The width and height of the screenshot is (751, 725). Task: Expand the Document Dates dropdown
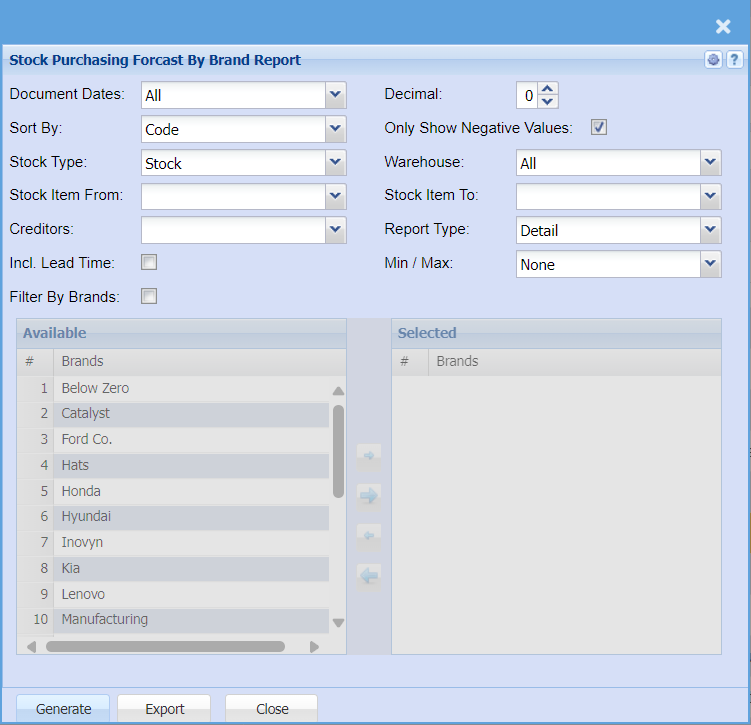335,96
